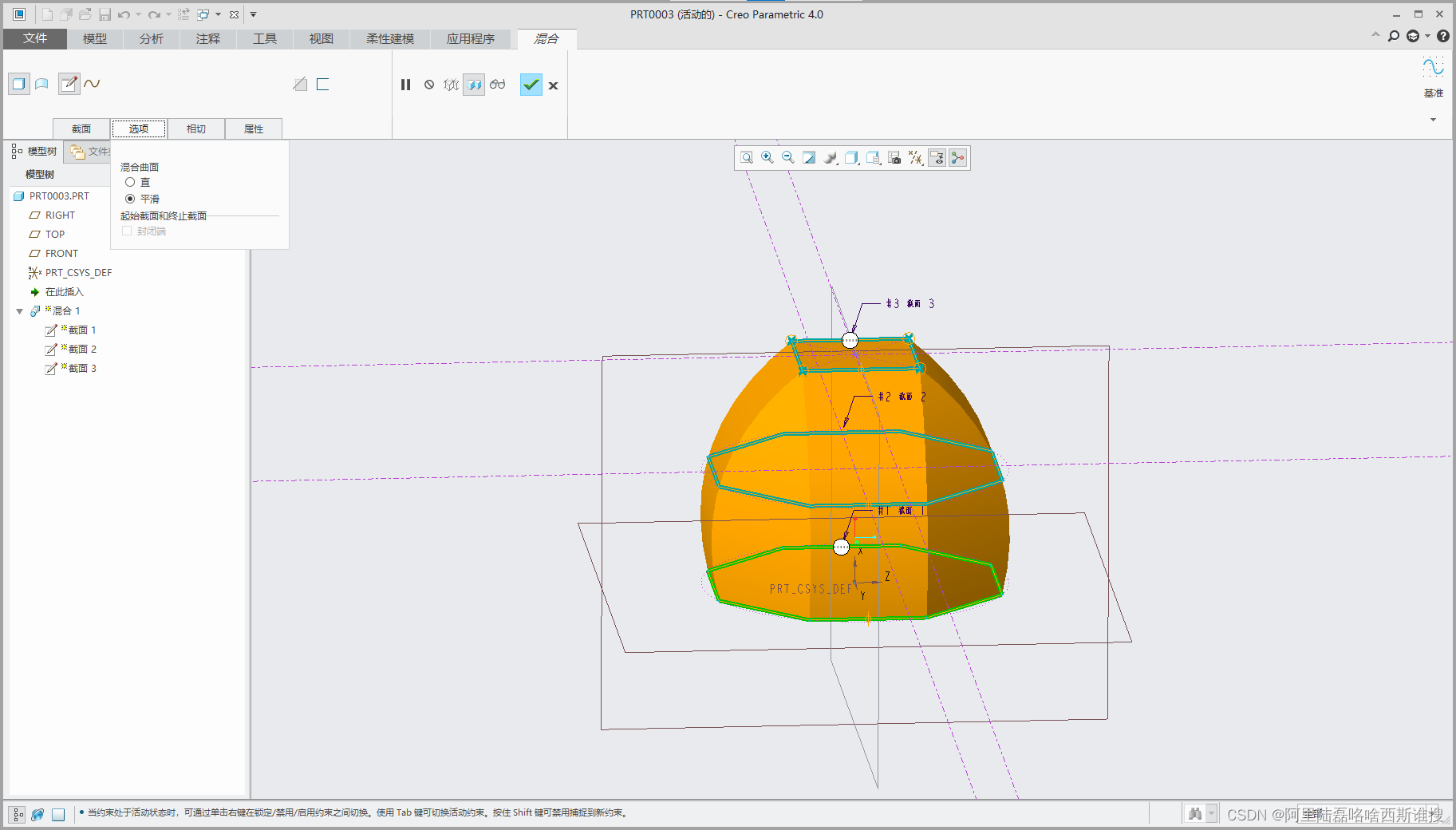Image resolution: width=1456 pixels, height=830 pixels.
Task: Open the help question mark icon
Action: (1442, 36)
